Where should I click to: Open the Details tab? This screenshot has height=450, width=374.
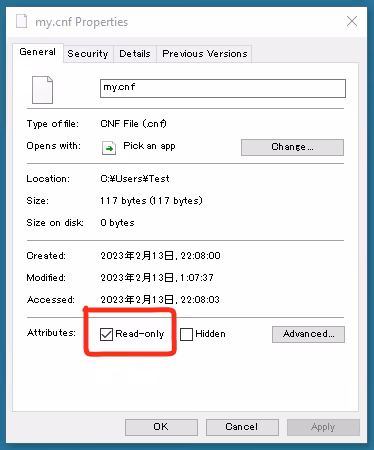135,54
